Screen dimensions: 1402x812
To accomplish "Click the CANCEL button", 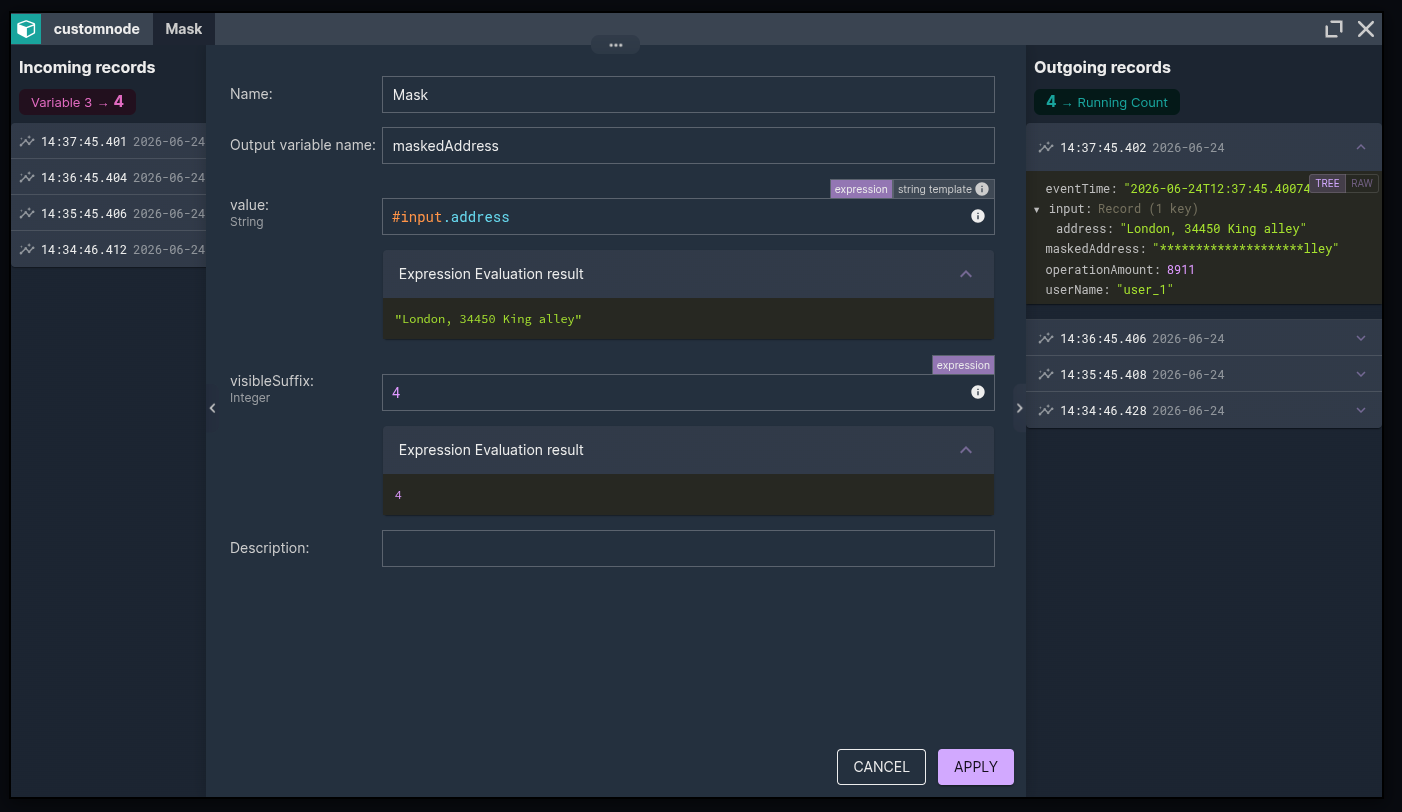I will (881, 767).
